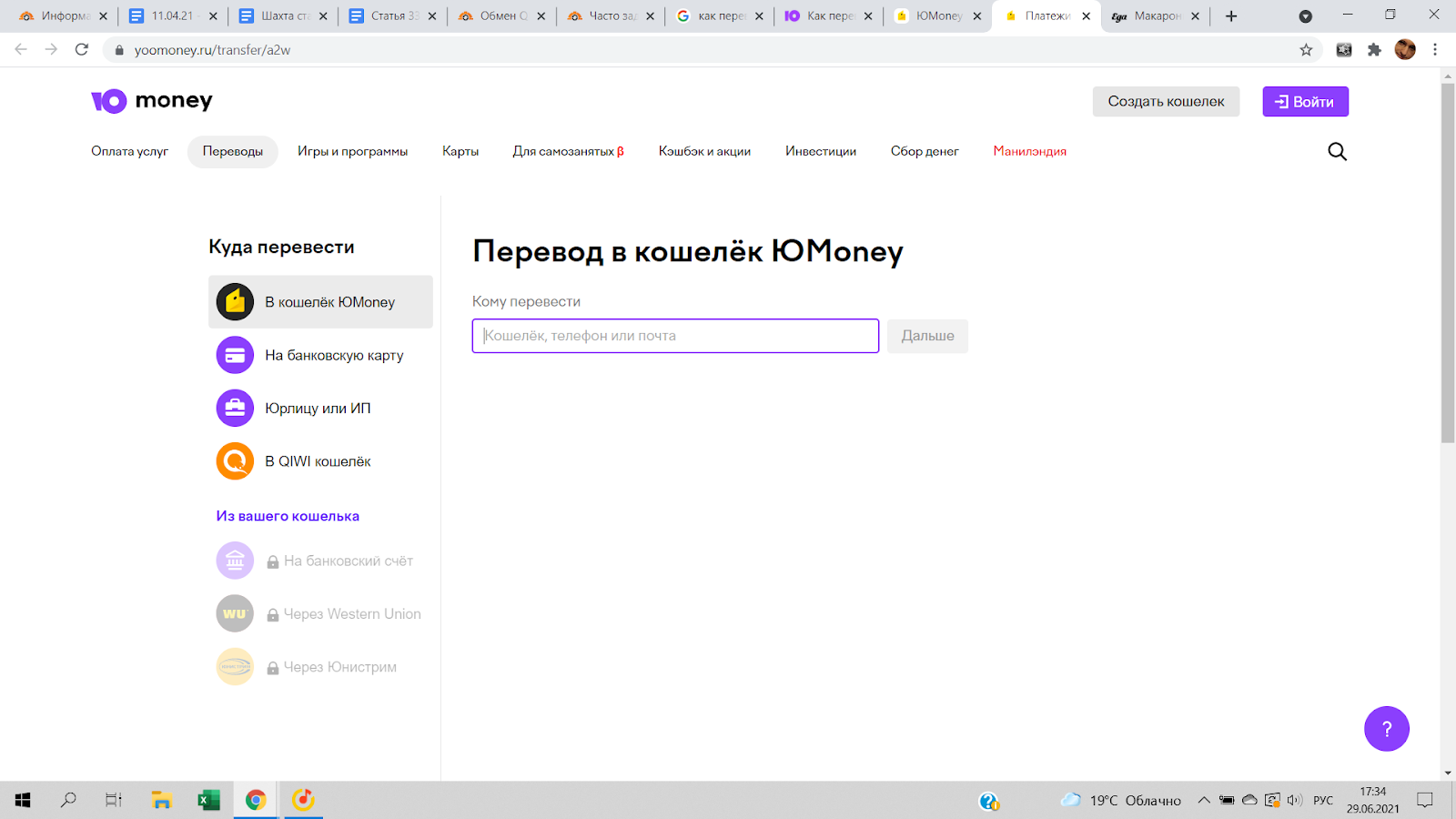Screen dimensions: 1456x819
Task: Switch to the ЮMoney browser tab
Action: 937,16
